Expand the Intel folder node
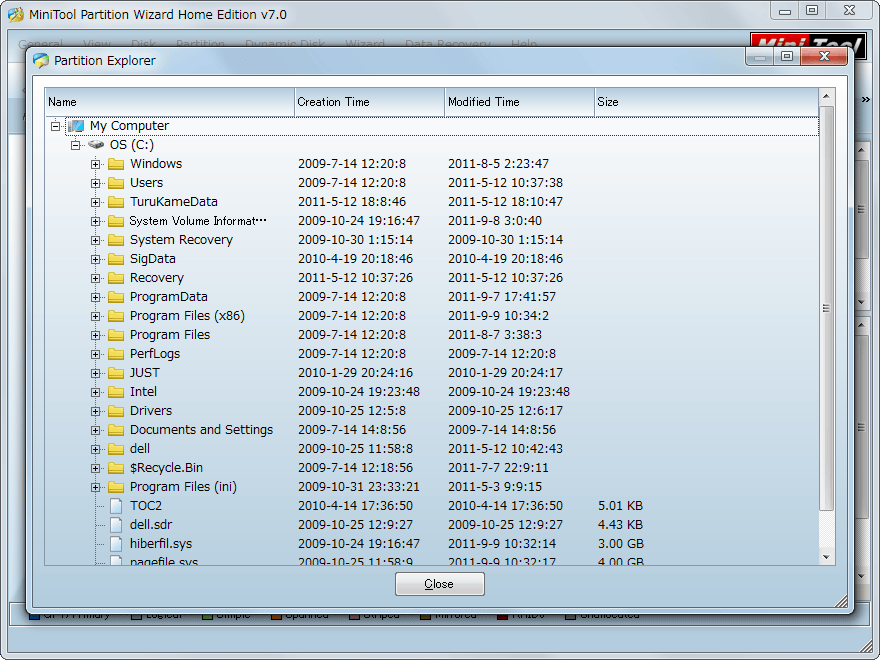This screenshot has height=660, width=880. tap(95, 392)
